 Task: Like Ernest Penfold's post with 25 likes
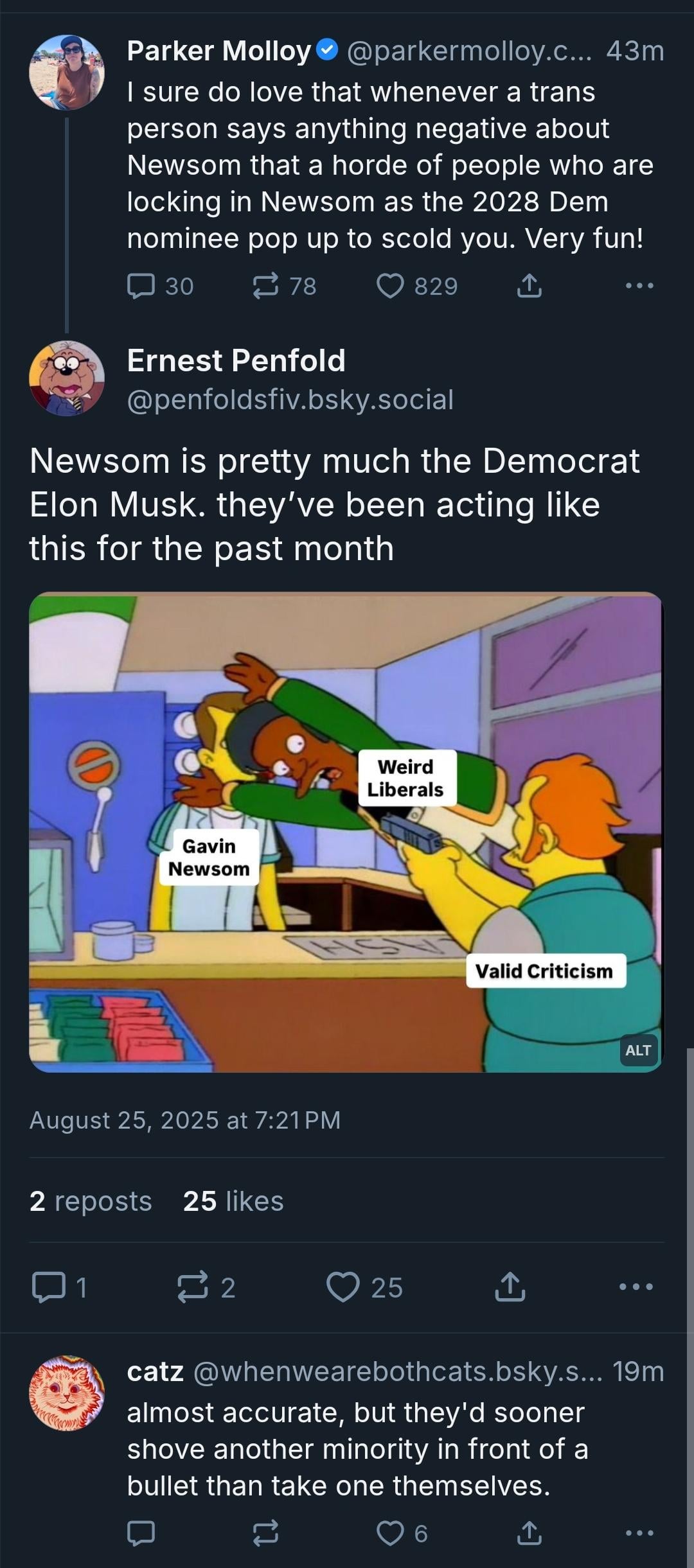pyautogui.click(x=364, y=1287)
